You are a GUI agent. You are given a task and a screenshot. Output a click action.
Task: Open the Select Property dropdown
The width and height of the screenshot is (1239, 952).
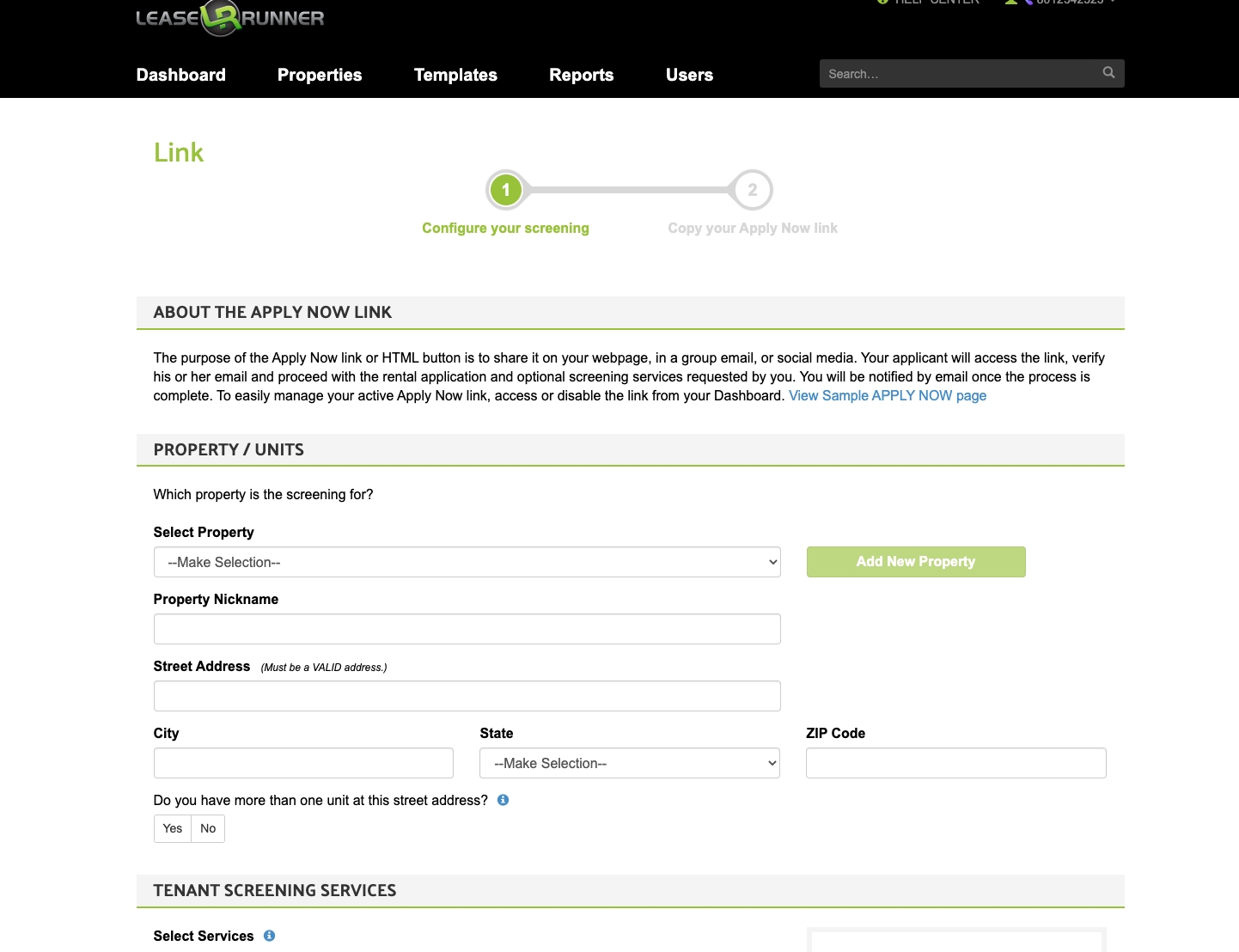pos(467,562)
